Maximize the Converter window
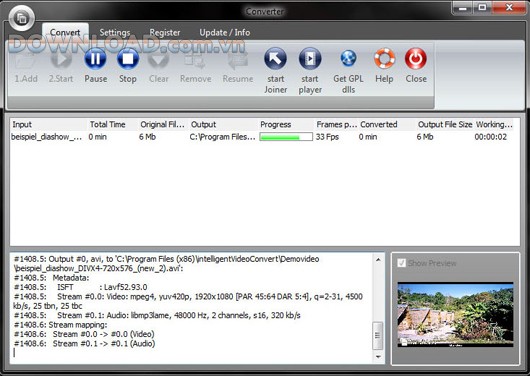 482,7
